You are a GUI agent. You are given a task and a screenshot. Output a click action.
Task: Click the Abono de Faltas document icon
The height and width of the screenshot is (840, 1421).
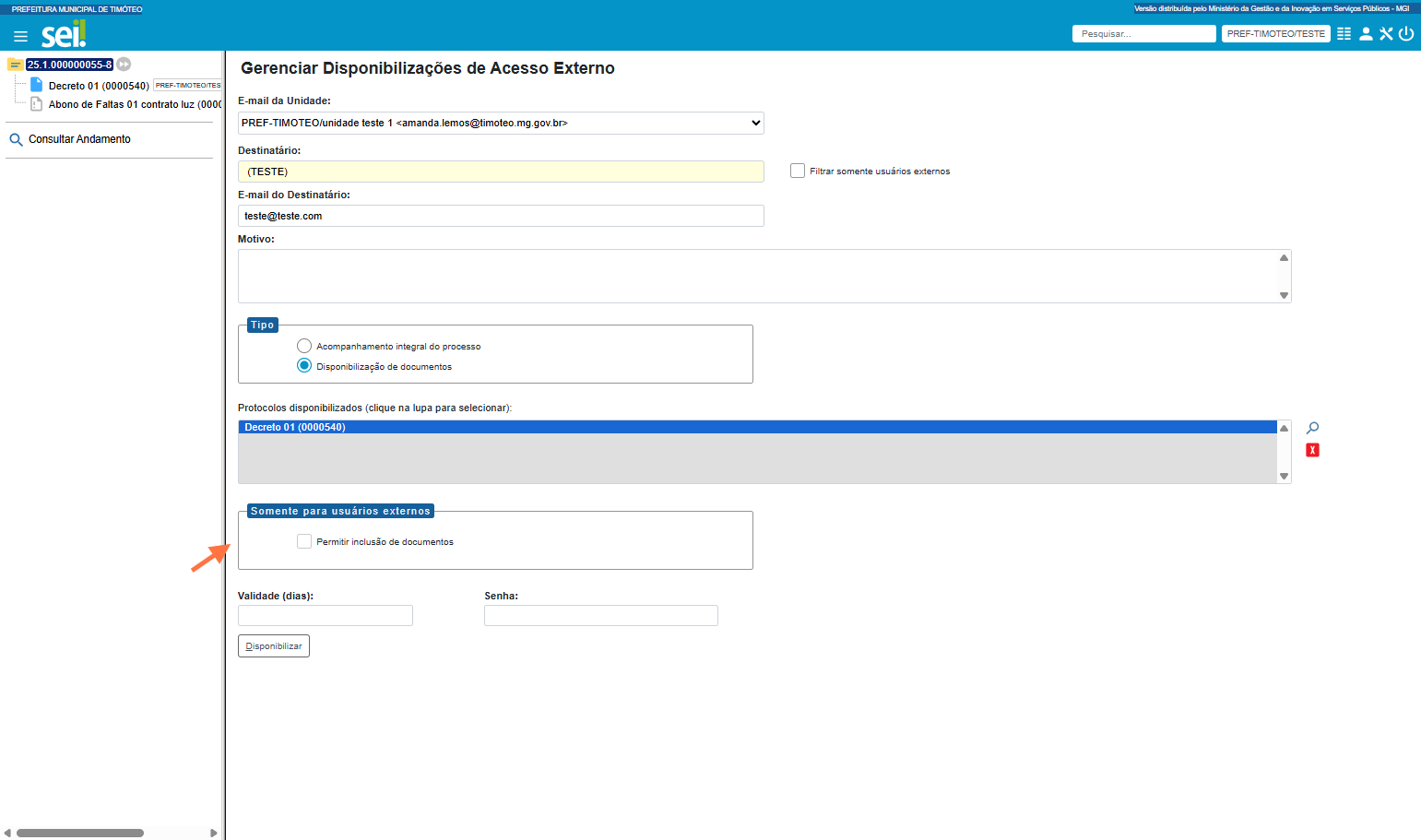pos(37,104)
